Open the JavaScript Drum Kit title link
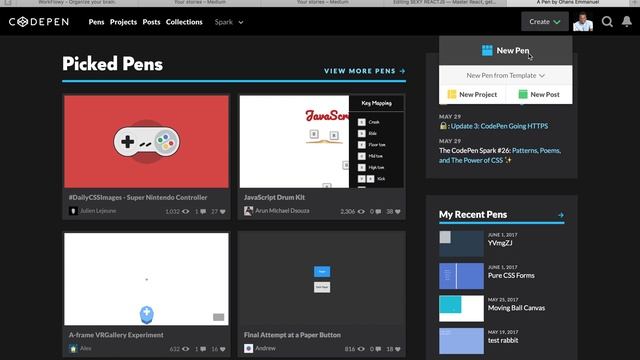640x360 pixels. tap(274, 197)
